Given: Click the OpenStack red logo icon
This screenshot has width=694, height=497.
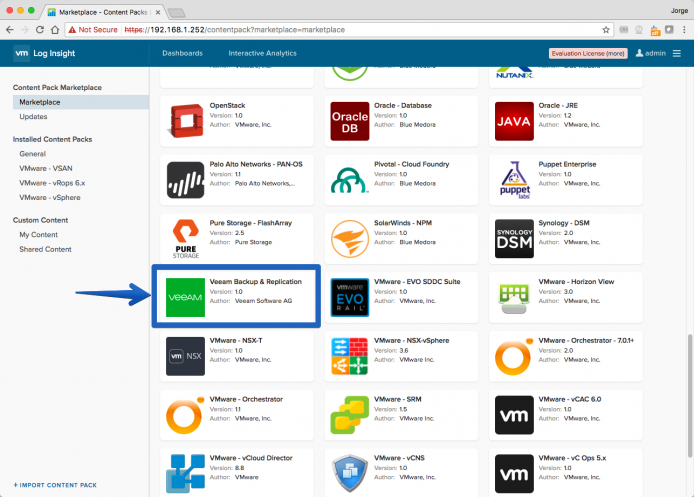Looking at the screenshot, I should pos(185,121).
